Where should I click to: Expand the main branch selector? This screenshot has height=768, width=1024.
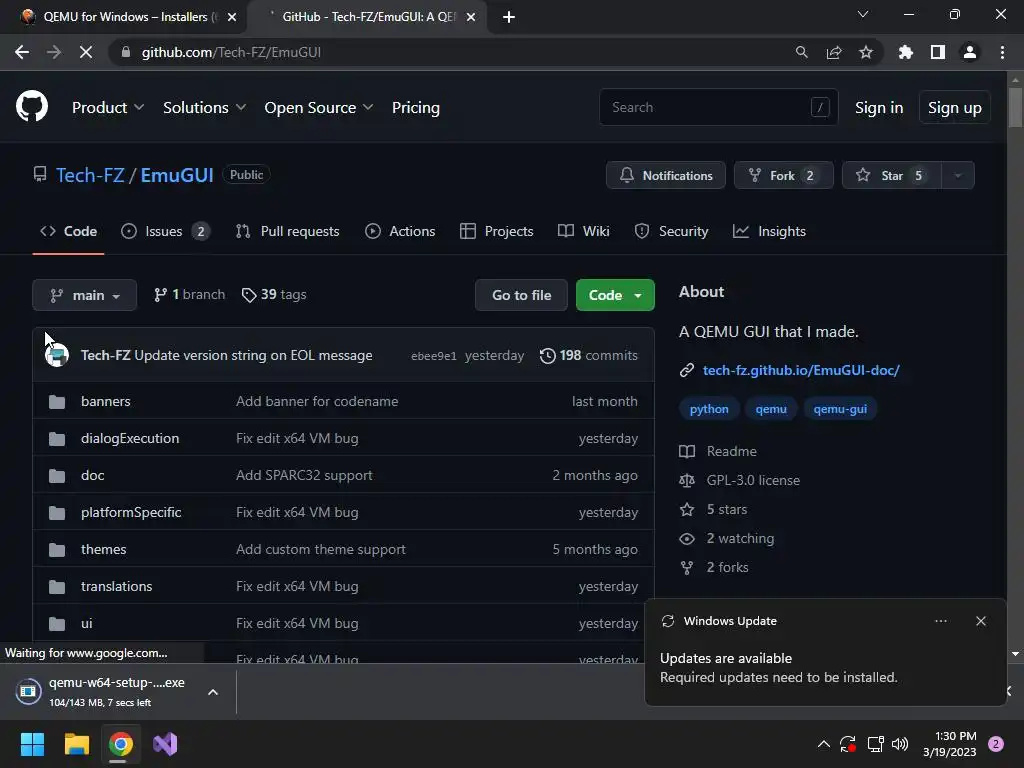(x=84, y=295)
